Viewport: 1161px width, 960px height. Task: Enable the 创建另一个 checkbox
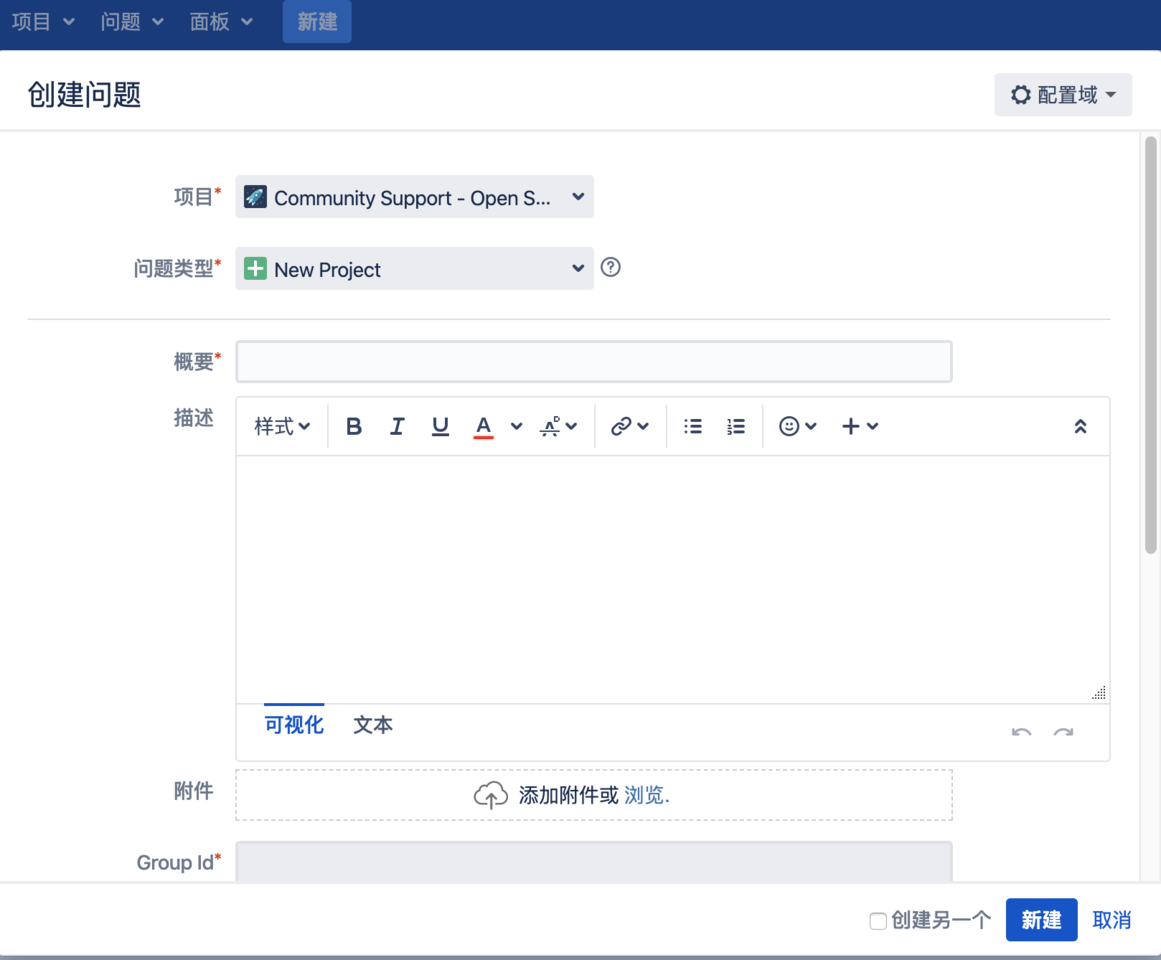tap(877, 921)
